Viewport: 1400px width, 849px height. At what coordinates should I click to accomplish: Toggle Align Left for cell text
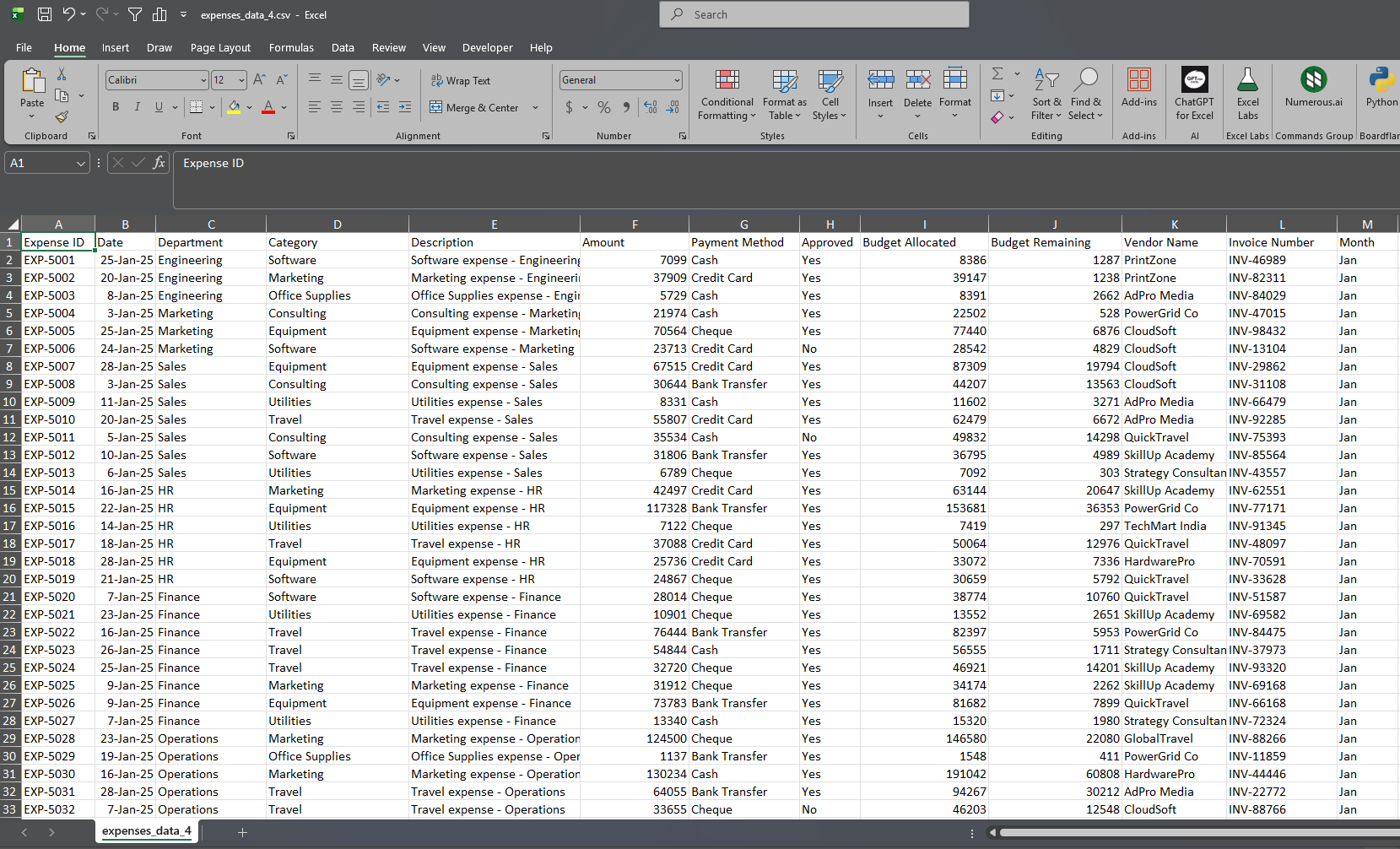tap(314, 107)
